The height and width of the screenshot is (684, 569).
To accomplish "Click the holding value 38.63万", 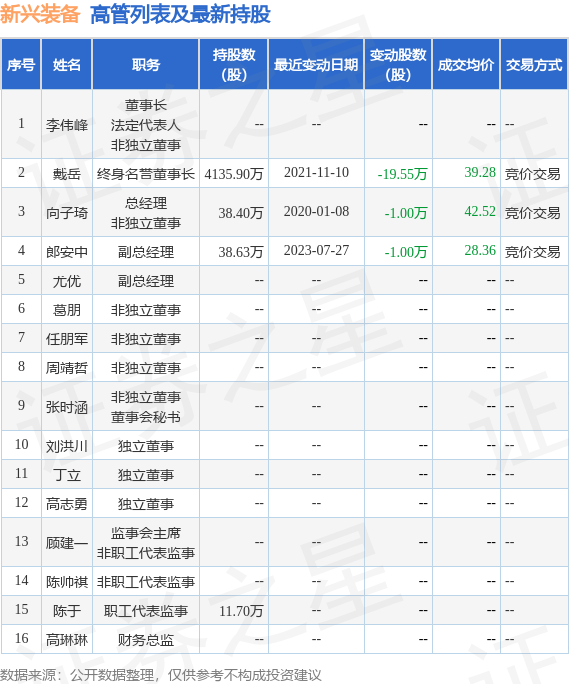I will [x=241, y=252].
